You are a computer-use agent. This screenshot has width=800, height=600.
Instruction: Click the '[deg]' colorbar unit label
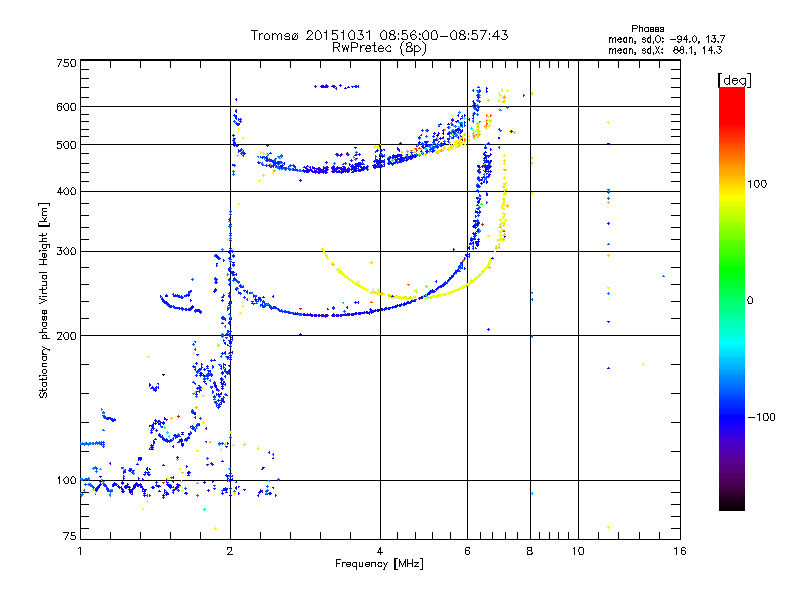click(734, 80)
